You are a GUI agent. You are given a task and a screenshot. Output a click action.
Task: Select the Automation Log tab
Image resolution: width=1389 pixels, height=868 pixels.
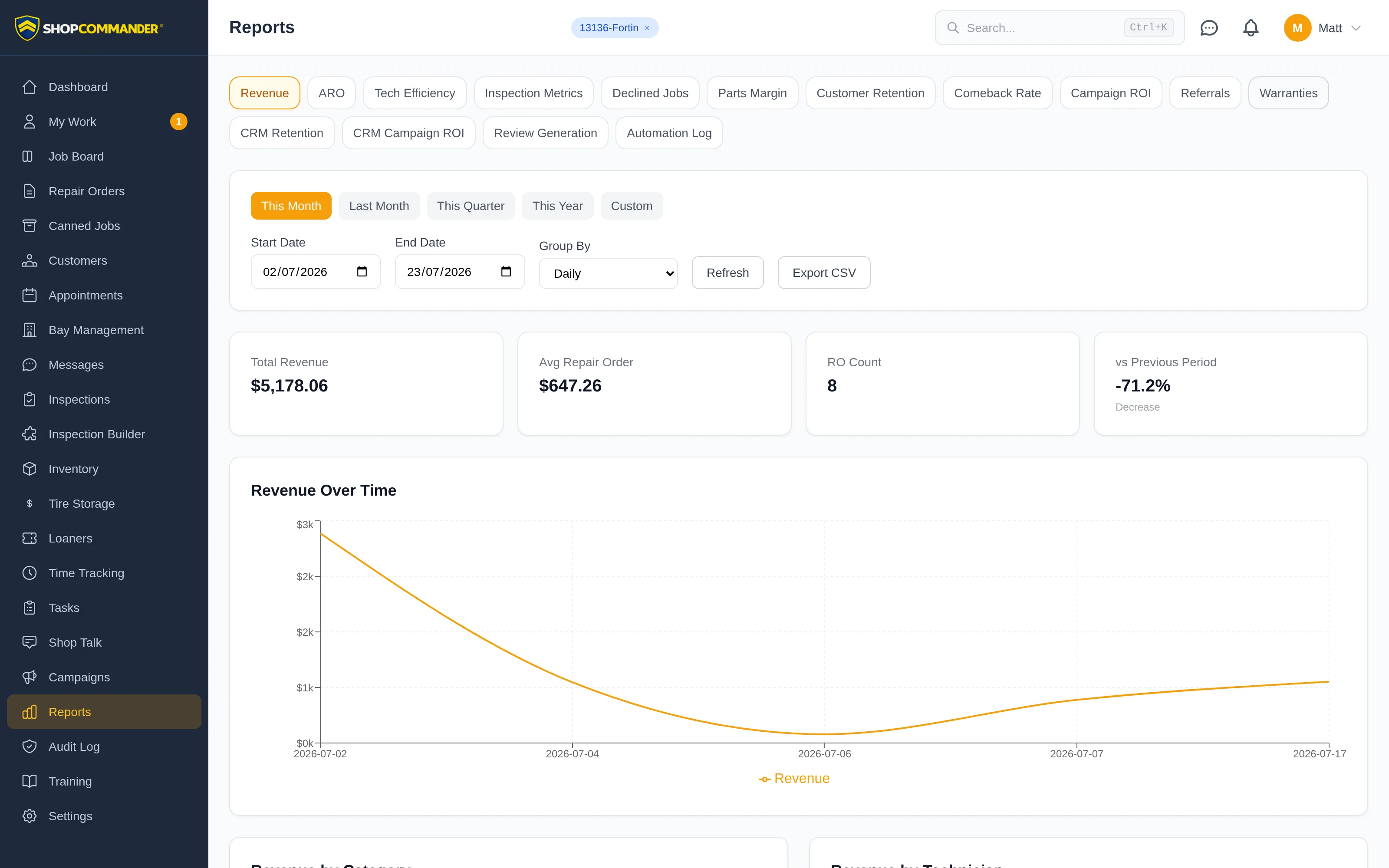pyautogui.click(x=669, y=133)
